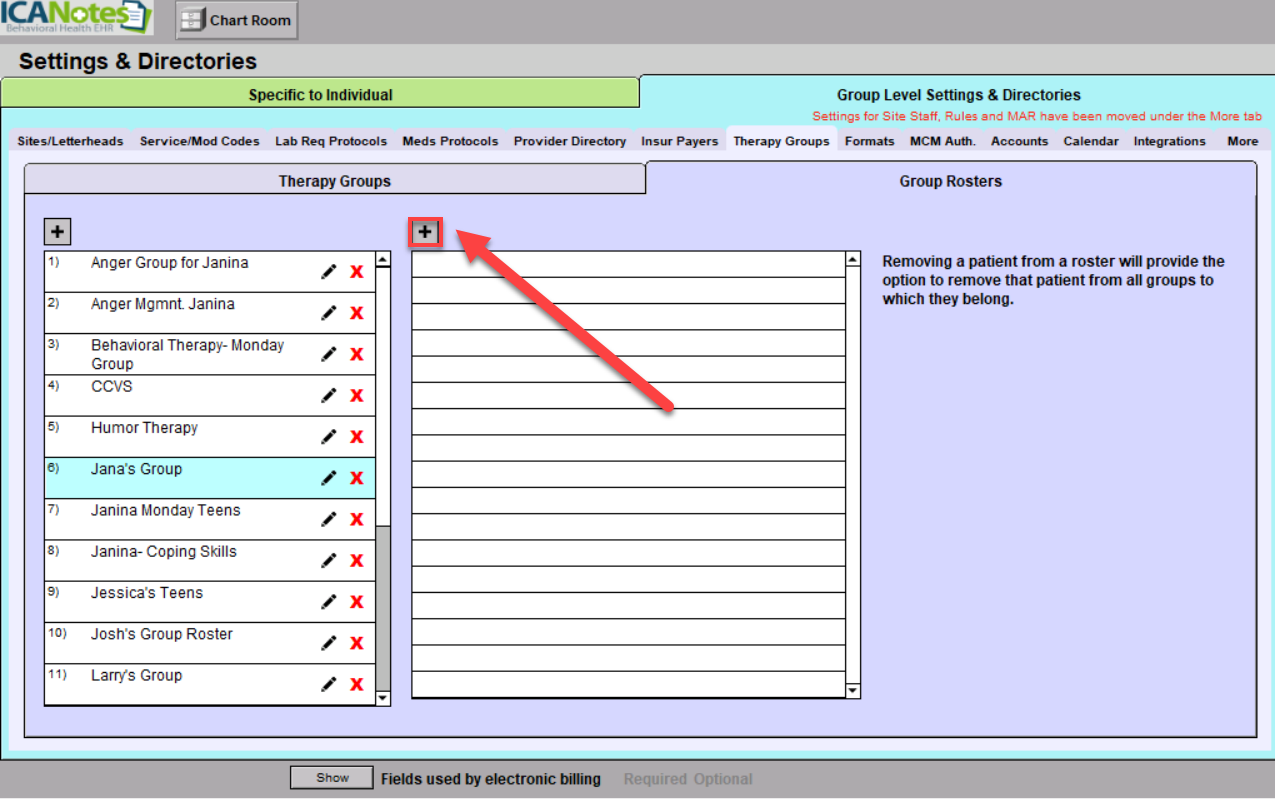Click pencil icon for Josh's Group Roster
The height and width of the screenshot is (799, 1275).
[328, 643]
